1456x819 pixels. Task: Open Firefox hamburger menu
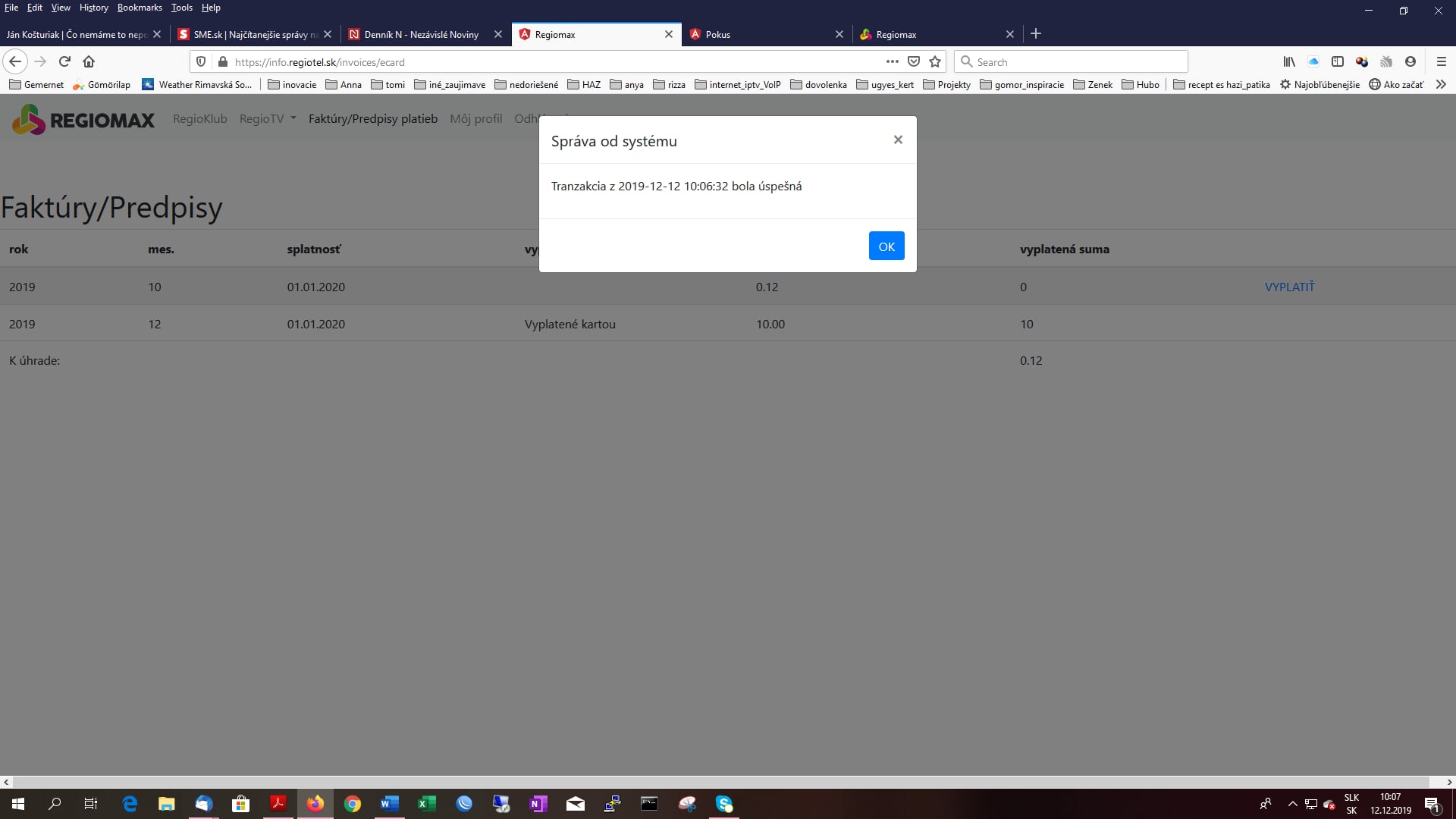(1441, 61)
